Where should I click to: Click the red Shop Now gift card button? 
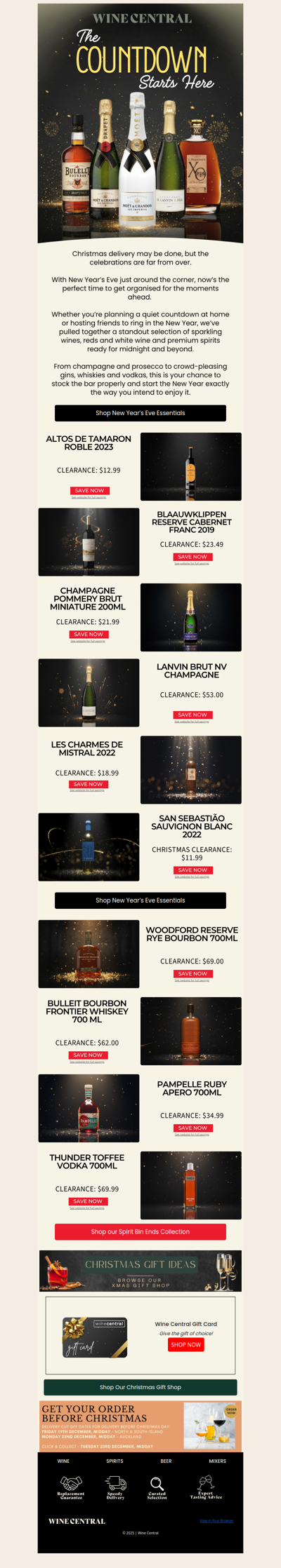(186, 1344)
